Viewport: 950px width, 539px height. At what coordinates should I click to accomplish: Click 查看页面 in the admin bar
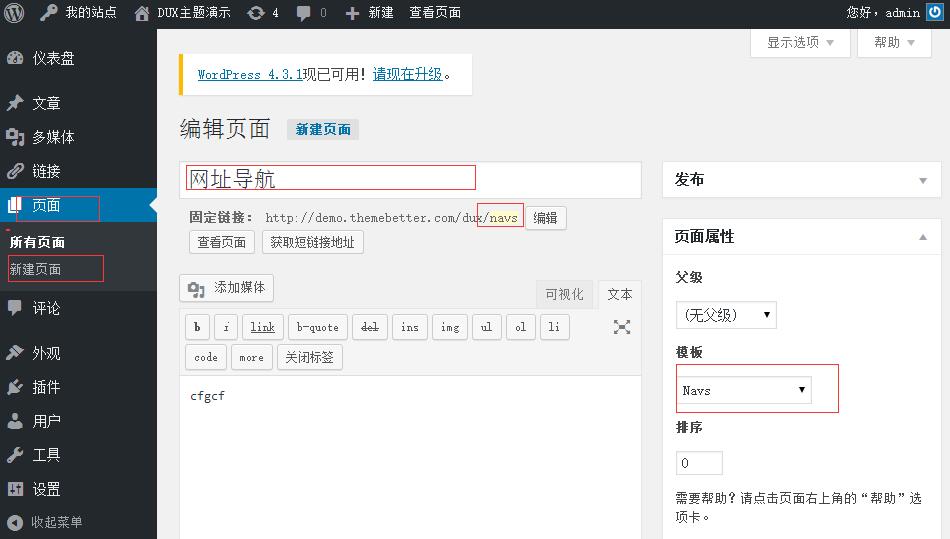[435, 13]
